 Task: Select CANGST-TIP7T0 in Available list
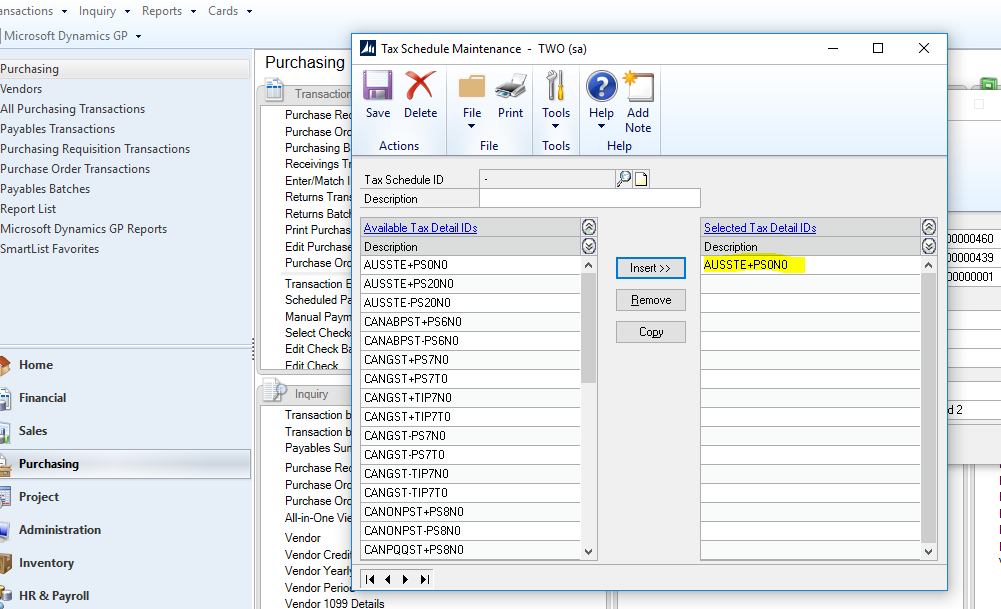pyautogui.click(x=470, y=493)
